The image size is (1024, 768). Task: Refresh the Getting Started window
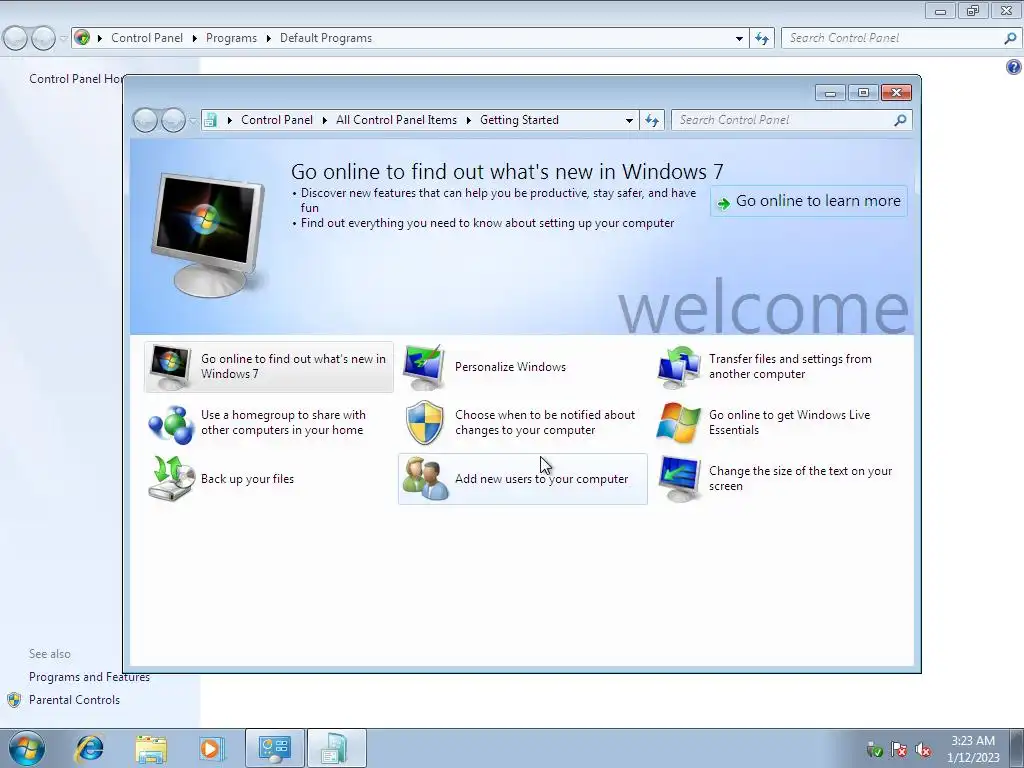pyautogui.click(x=652, y=120)
